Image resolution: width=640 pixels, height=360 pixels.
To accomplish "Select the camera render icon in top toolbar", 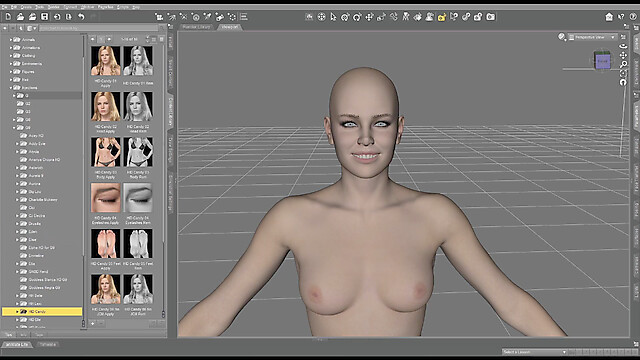I will coord(491,17).
